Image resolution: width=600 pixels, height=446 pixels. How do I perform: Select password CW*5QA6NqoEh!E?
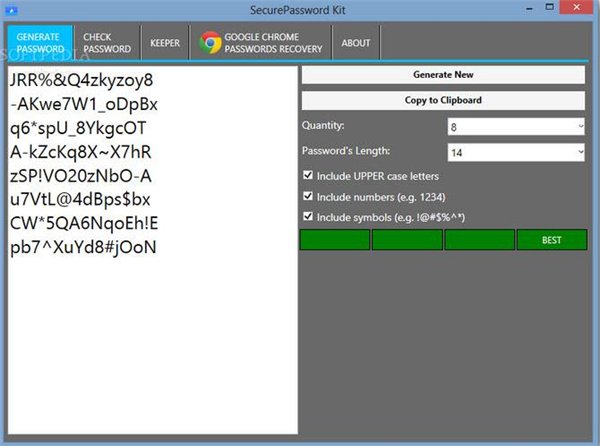click(x=84, y=223)
